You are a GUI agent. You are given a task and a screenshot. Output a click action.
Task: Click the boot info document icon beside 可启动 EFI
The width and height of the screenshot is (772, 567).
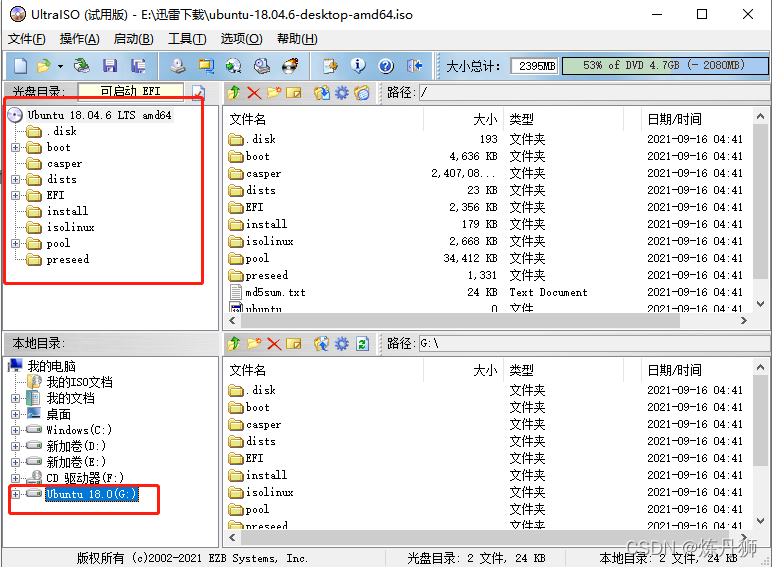tap(198, 92)
